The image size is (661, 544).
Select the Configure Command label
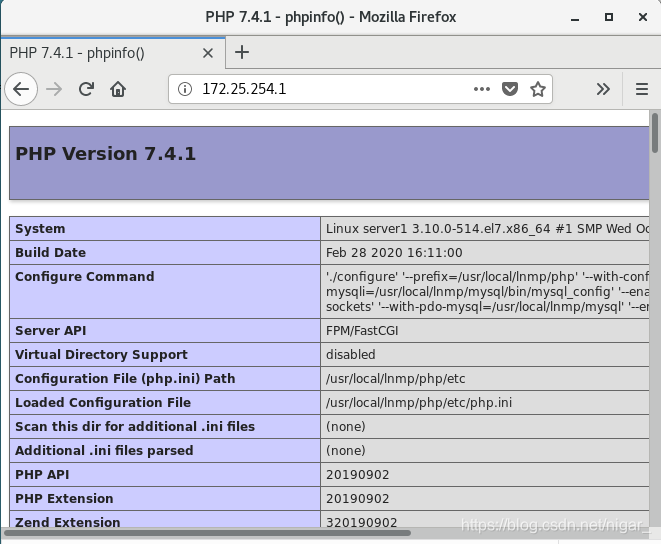[x=85, y=277]
